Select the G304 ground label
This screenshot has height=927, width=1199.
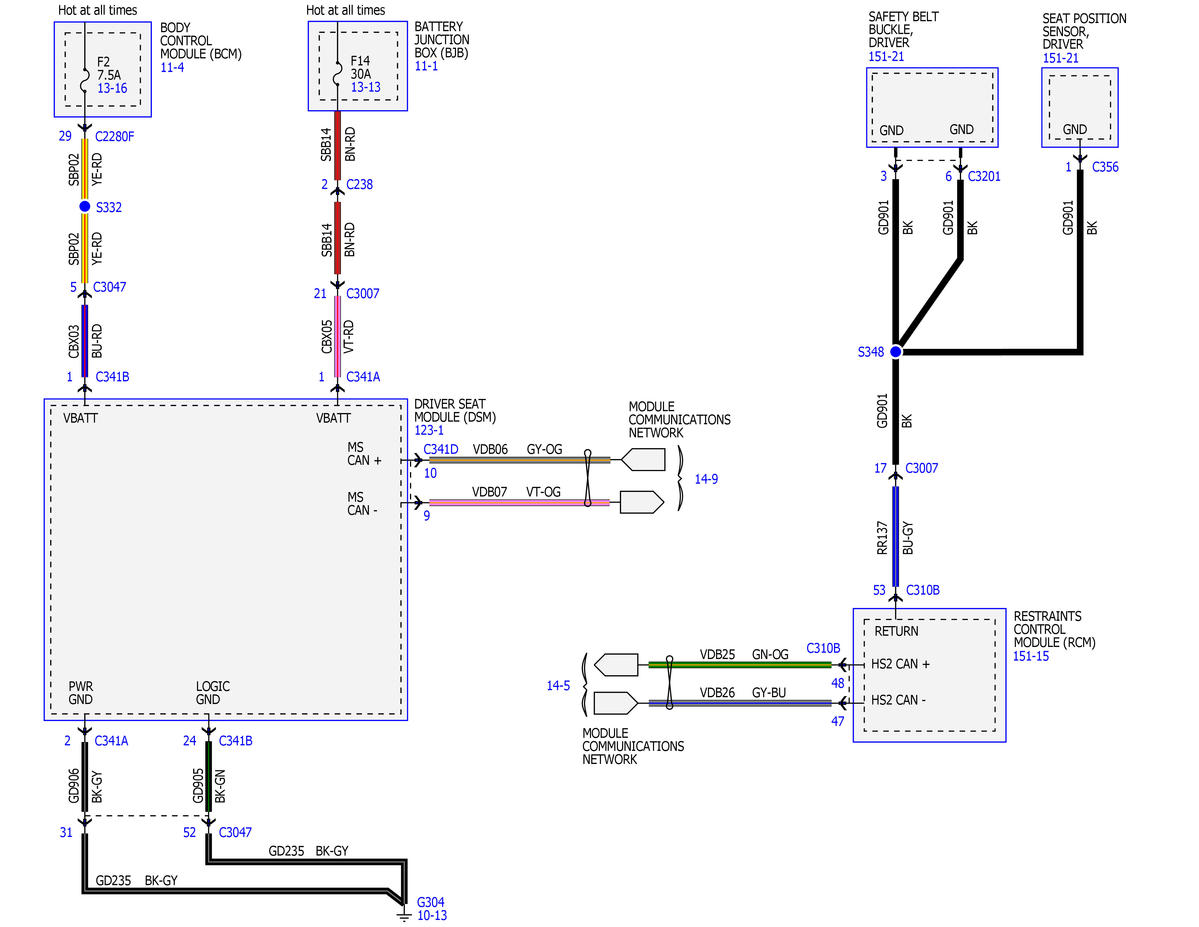click(x=431, y=903)
